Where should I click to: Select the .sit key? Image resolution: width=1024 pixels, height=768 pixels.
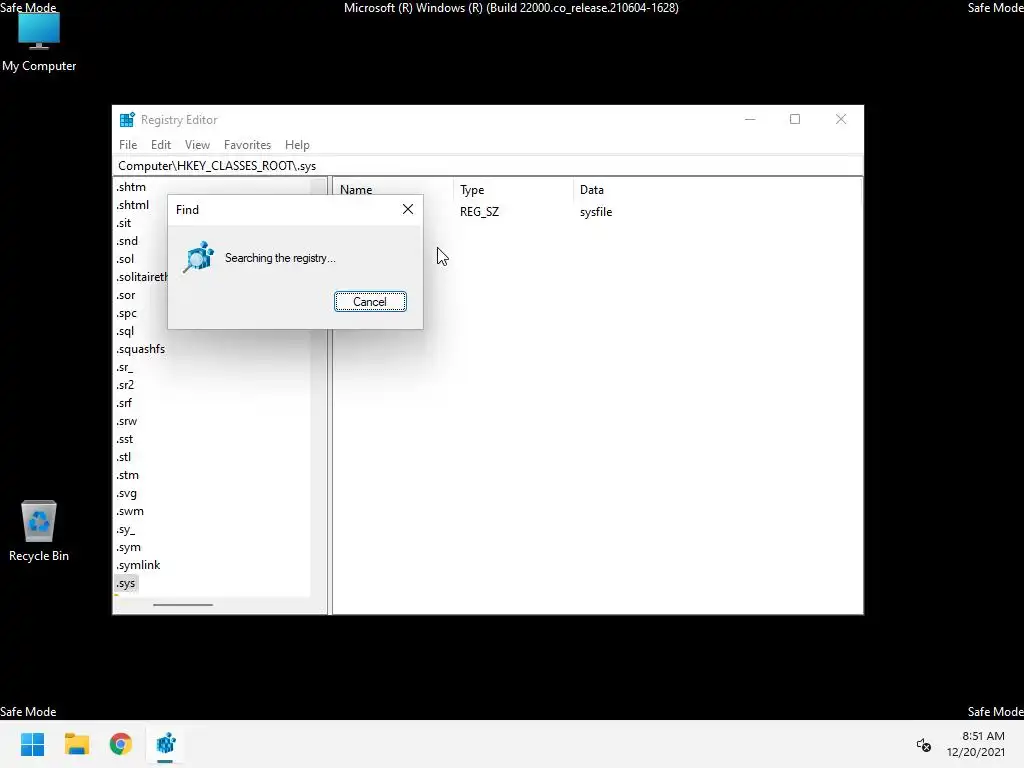pos(123,223)
